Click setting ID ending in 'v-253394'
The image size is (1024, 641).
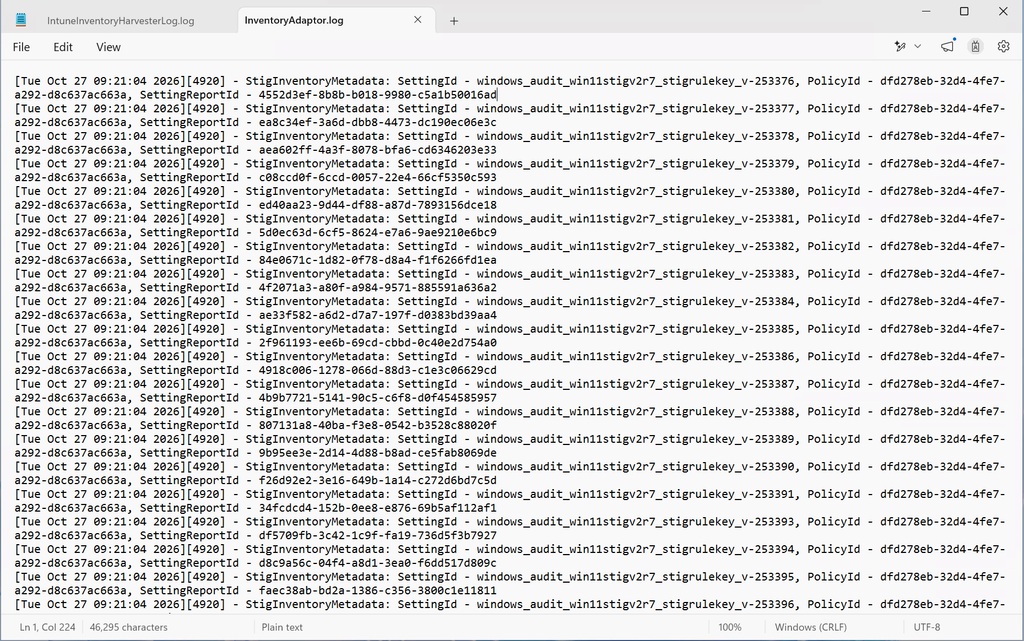(x=635, y=549)
